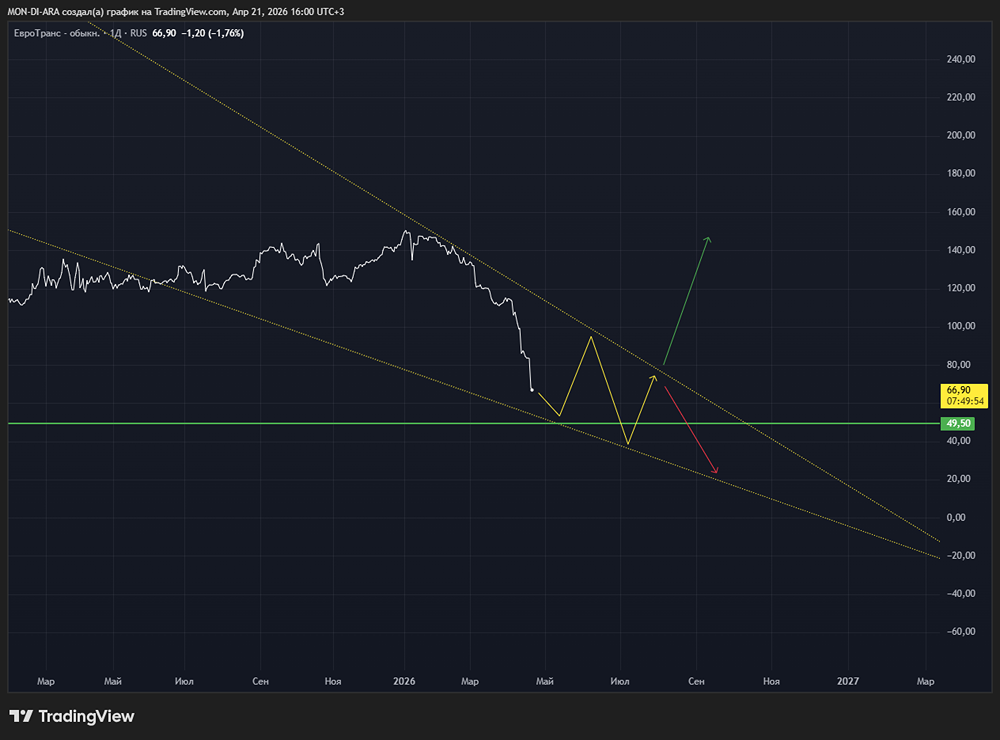Click the Ноя label left of 2026

[x=333, y=681]
